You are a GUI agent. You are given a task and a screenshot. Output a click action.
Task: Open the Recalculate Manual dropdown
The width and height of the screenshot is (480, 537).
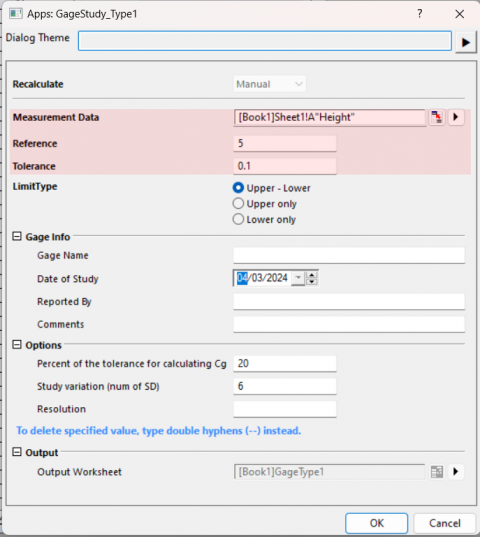tap(270, 84)
